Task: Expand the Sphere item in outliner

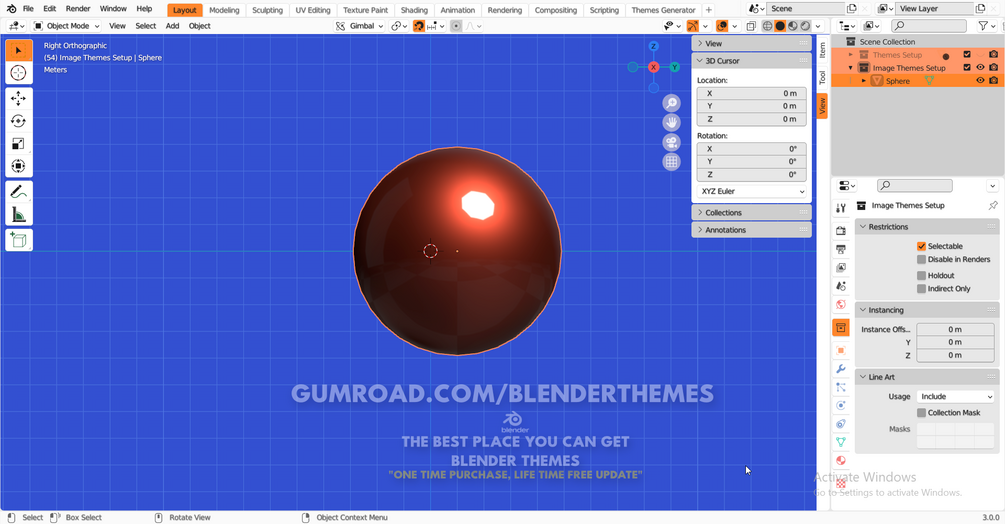Action: click(863, 81)
